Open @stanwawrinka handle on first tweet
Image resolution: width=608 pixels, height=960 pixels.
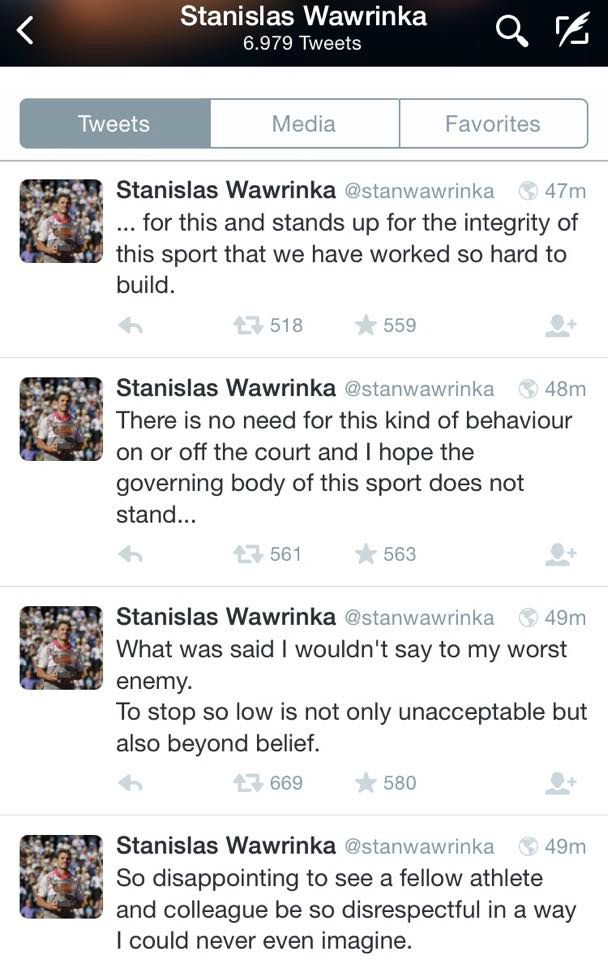(419, 190)
